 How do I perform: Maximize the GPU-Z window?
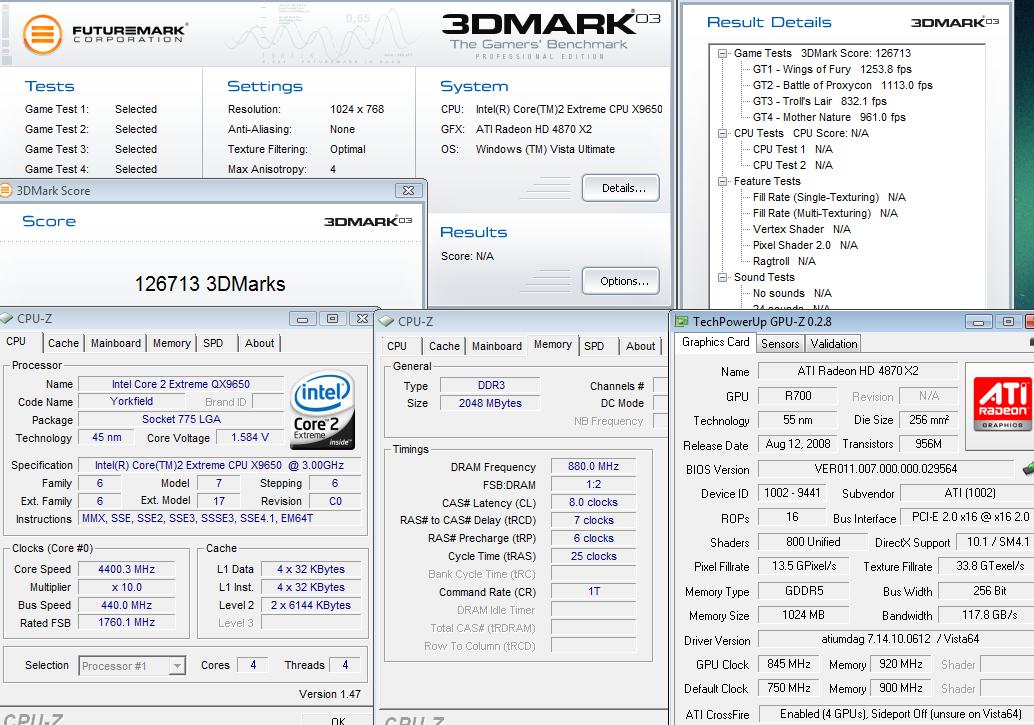(x=1008, y=321)
